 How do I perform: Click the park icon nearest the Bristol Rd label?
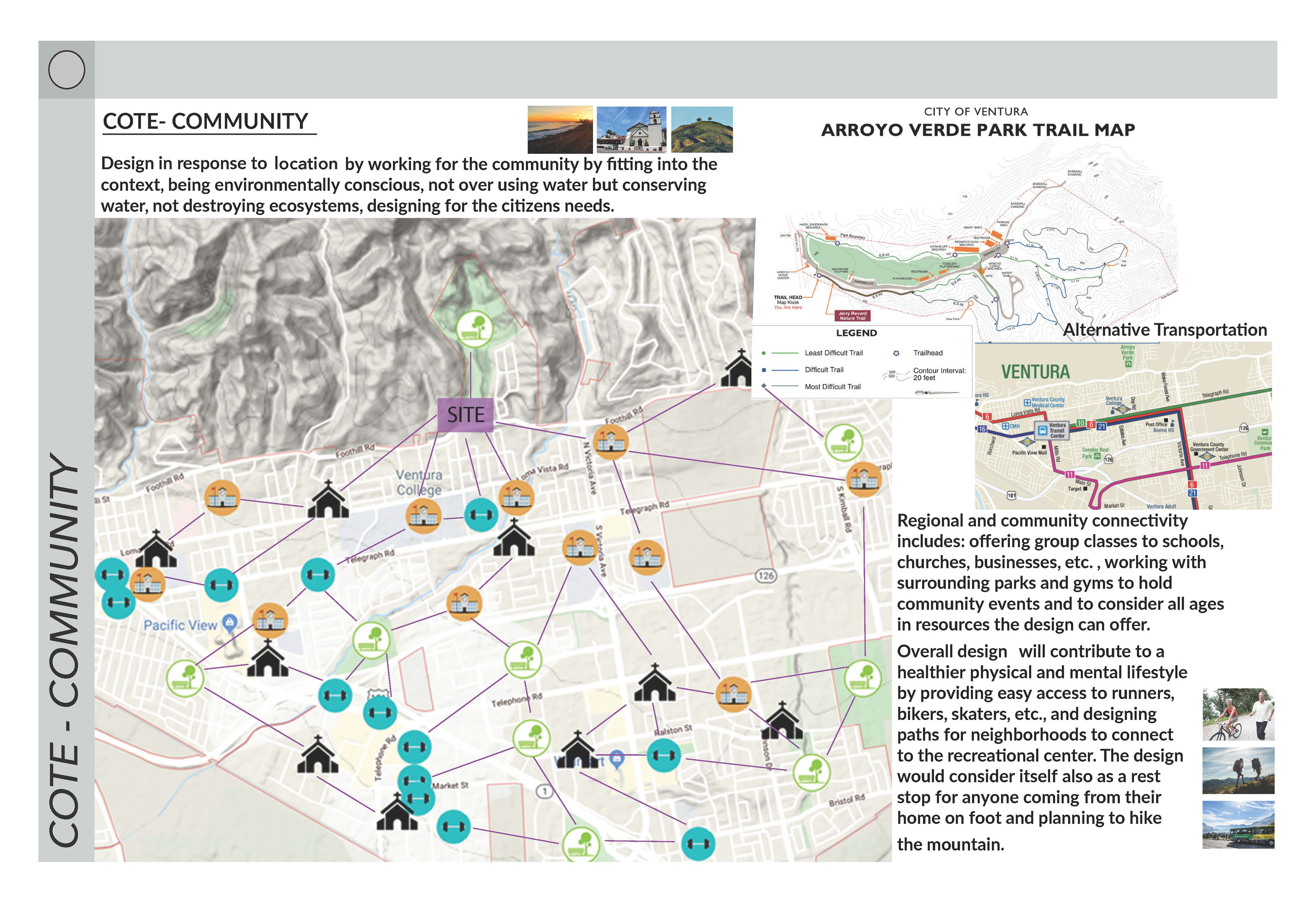point(811,773)
